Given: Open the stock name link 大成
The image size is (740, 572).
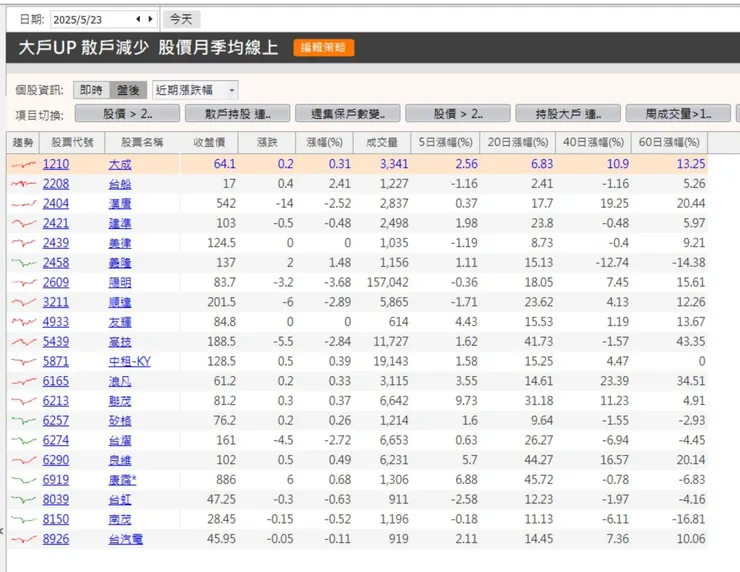Looking at the screenshot, I should click(120, 164).
